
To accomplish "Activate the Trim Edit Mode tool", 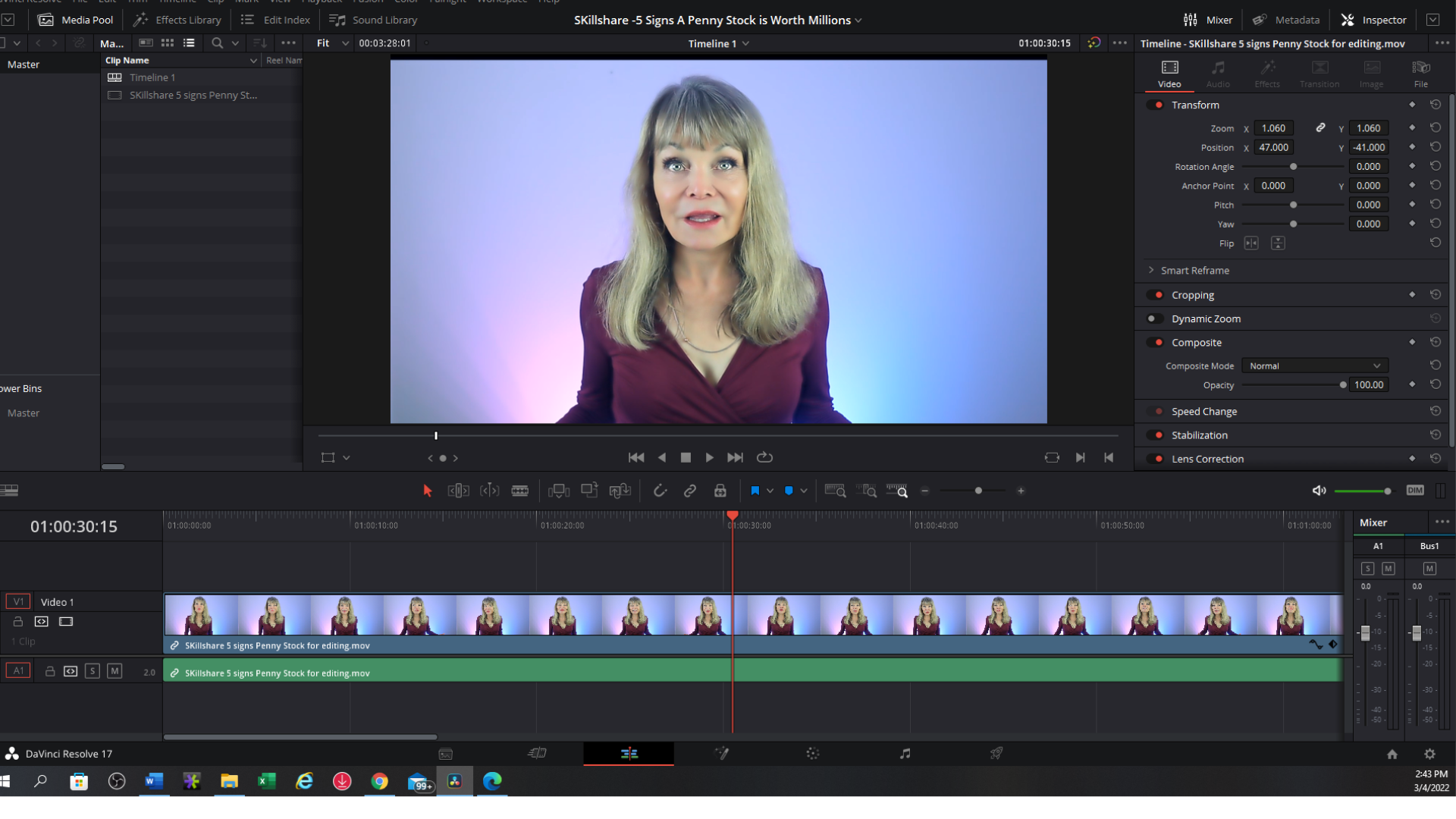I will 458,491.
